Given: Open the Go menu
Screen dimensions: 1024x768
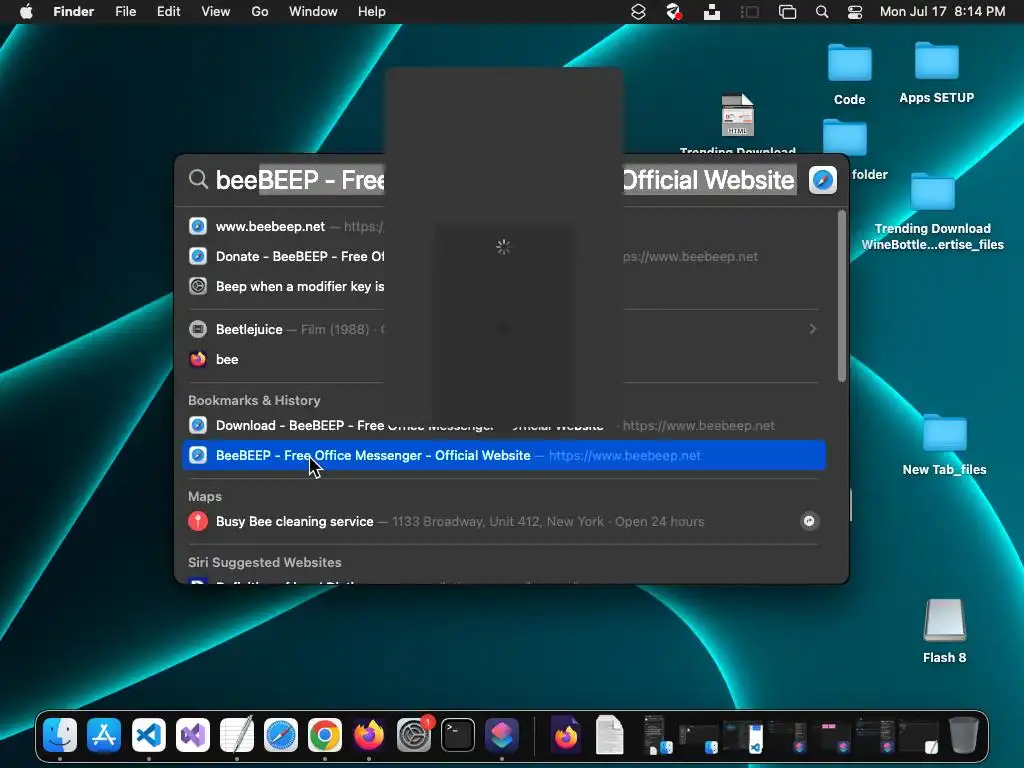Looking at the screenshot, I should point(260,12).
